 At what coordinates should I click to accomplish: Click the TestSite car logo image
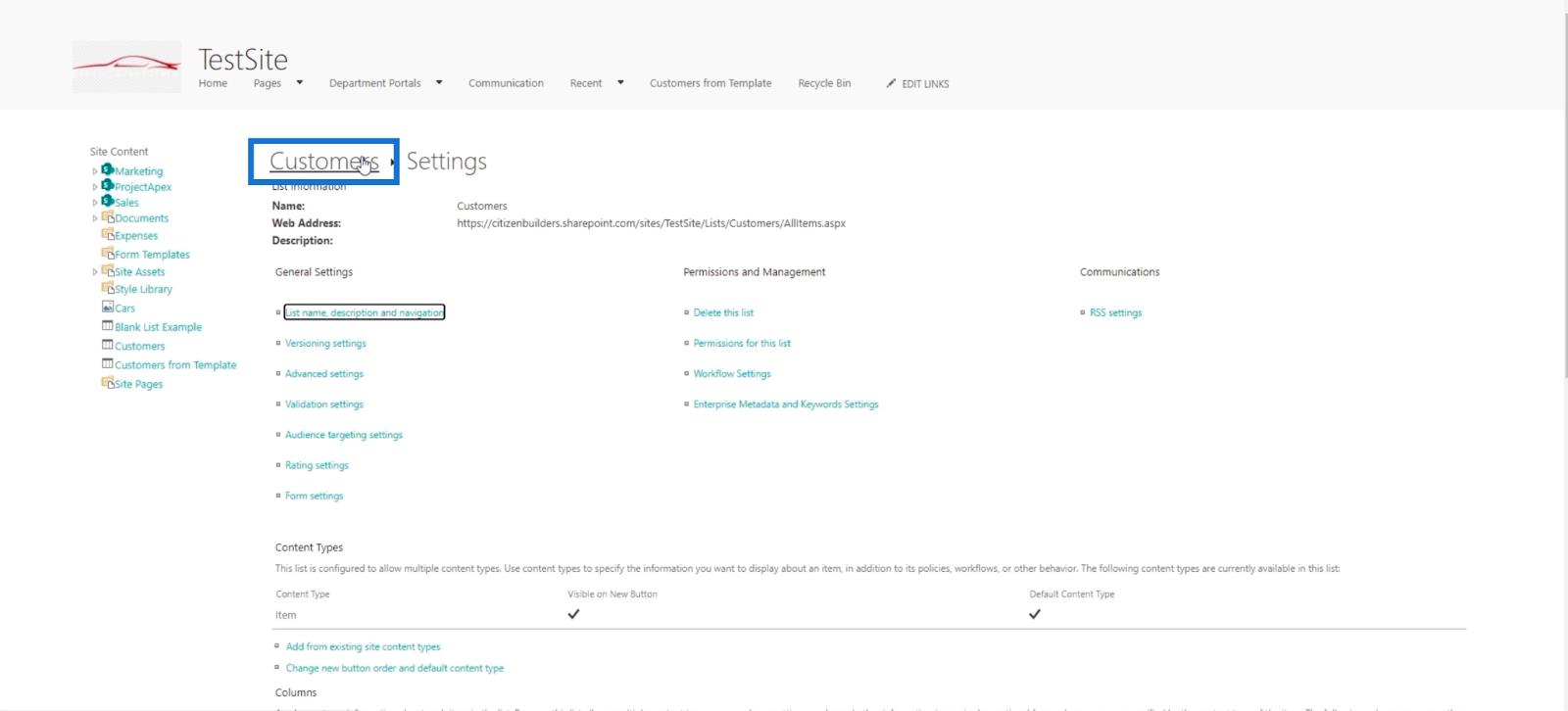(126, 67)
